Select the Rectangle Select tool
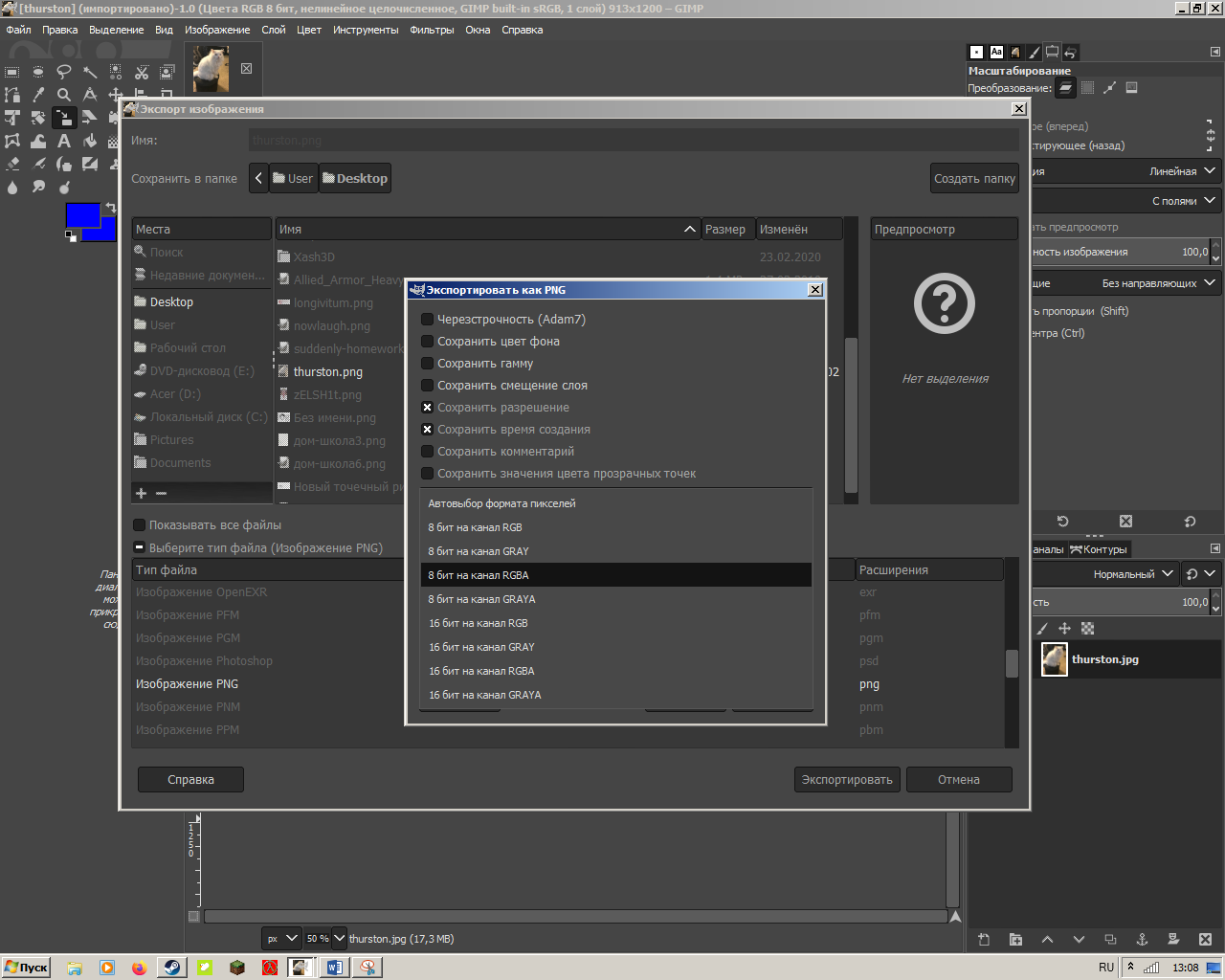Screen dimensions: 1225x980 [x=12, y=72]
